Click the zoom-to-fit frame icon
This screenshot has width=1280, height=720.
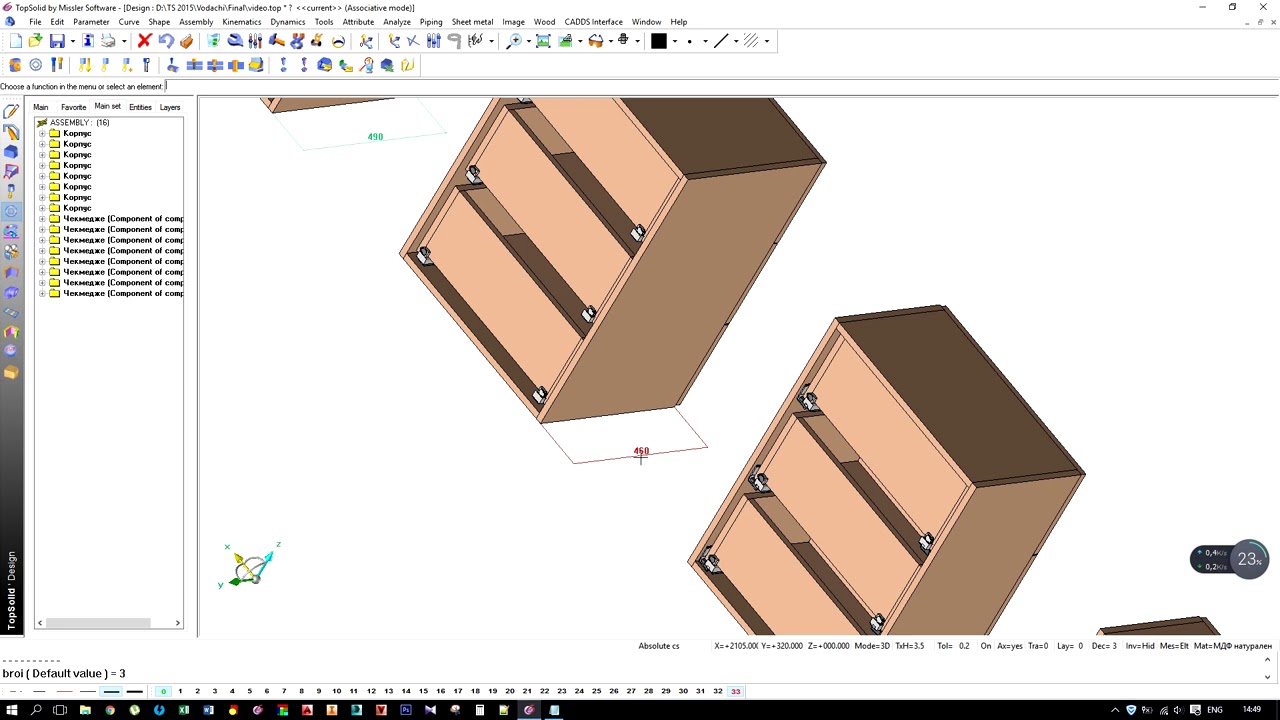(543, 41)
